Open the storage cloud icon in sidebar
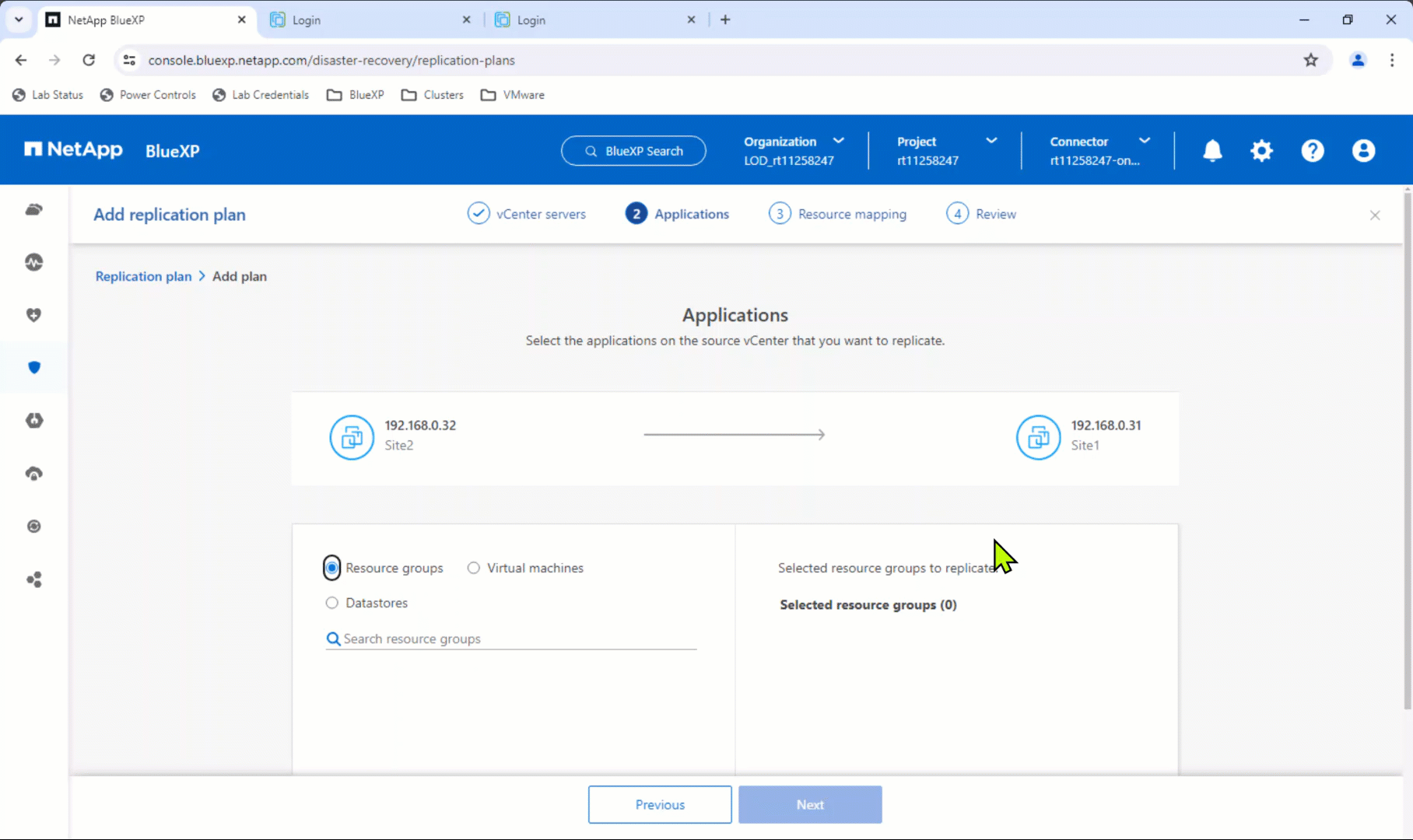This screenshot has height=840, width=1413. pos(34,209)
